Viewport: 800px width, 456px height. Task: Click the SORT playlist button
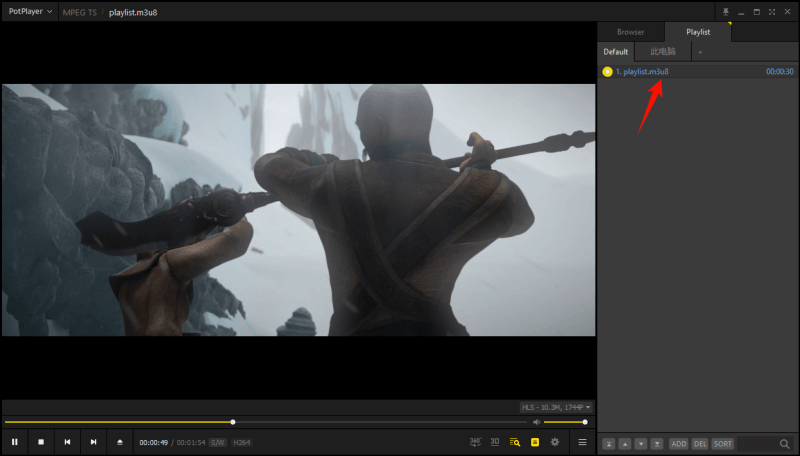pyautogui.click(x=723, y=444)
